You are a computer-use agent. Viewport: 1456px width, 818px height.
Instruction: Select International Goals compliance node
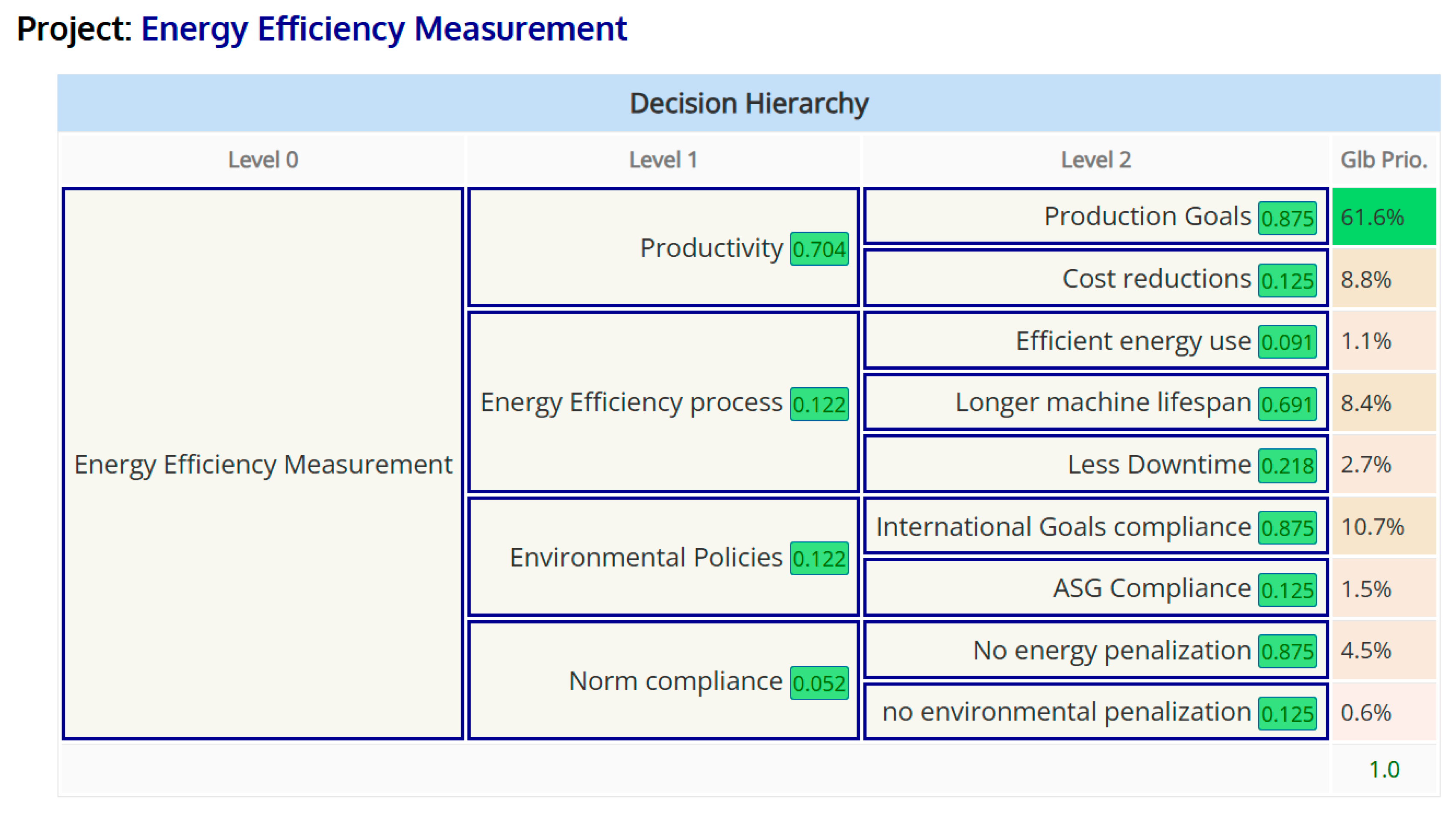point(1063,527)
